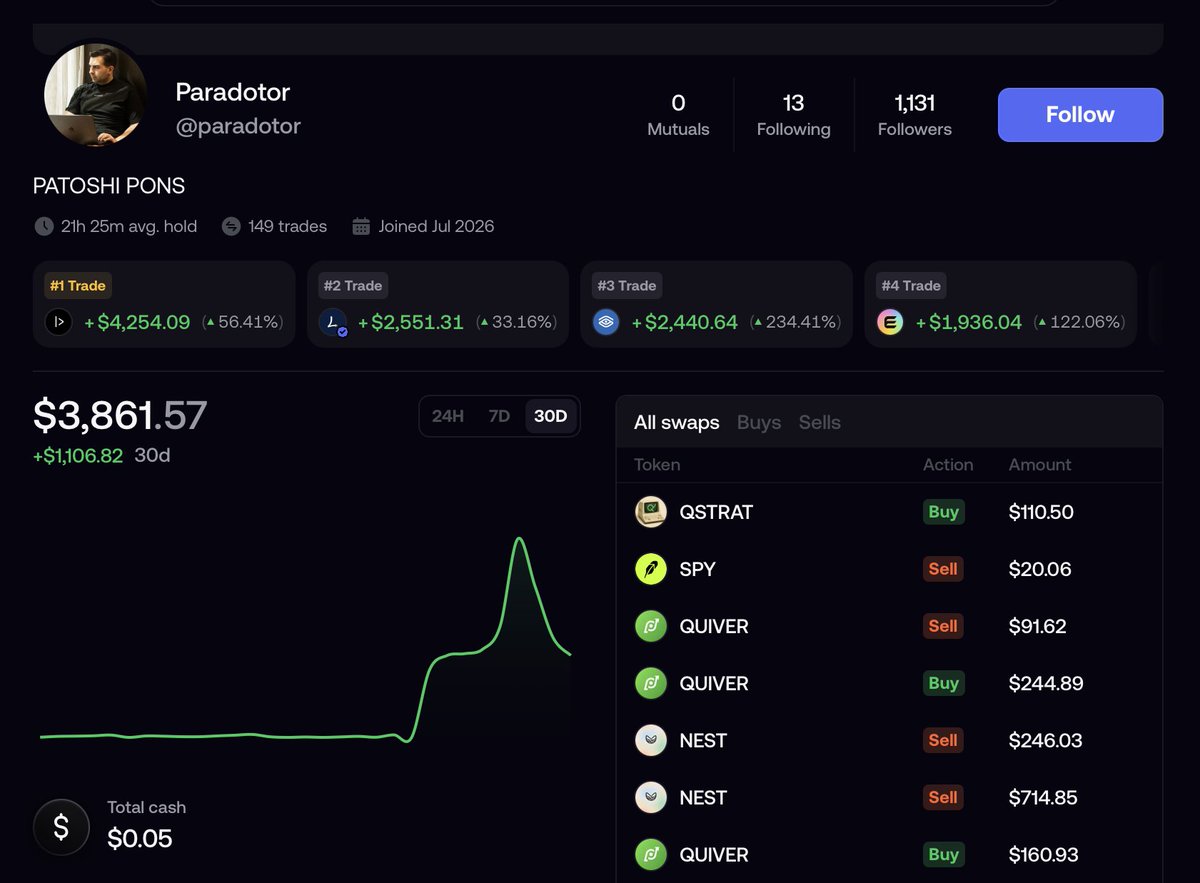Click the QUIVER icon in the $244.89 row
Viewport: 1200px width, 883px height.
click(x=651, y=683)
